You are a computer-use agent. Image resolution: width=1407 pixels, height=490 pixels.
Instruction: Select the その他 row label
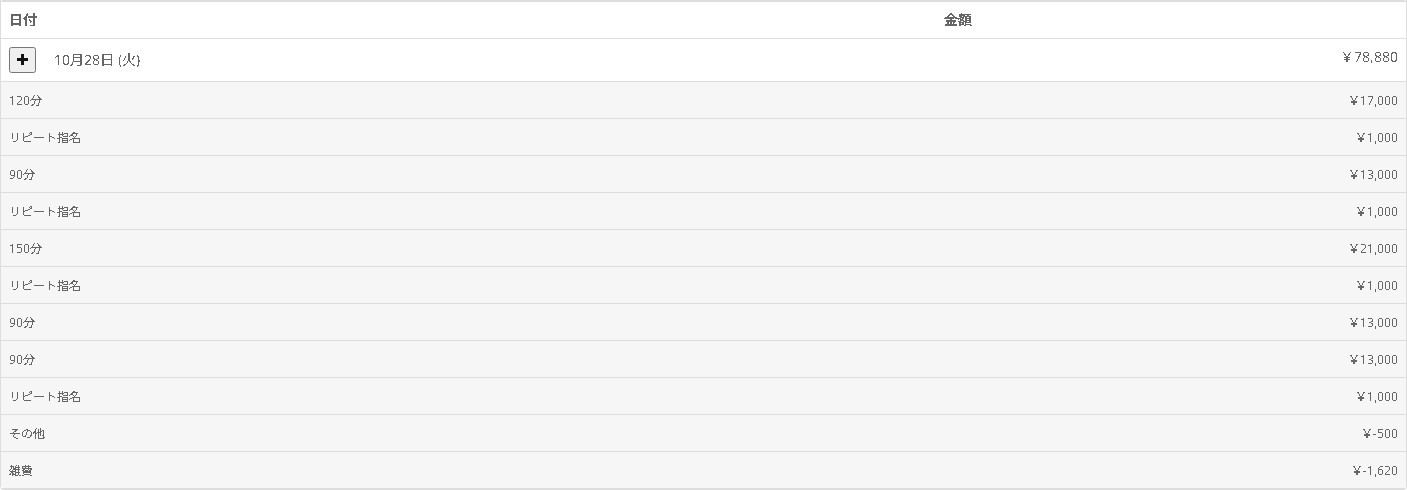coord(27,434)
